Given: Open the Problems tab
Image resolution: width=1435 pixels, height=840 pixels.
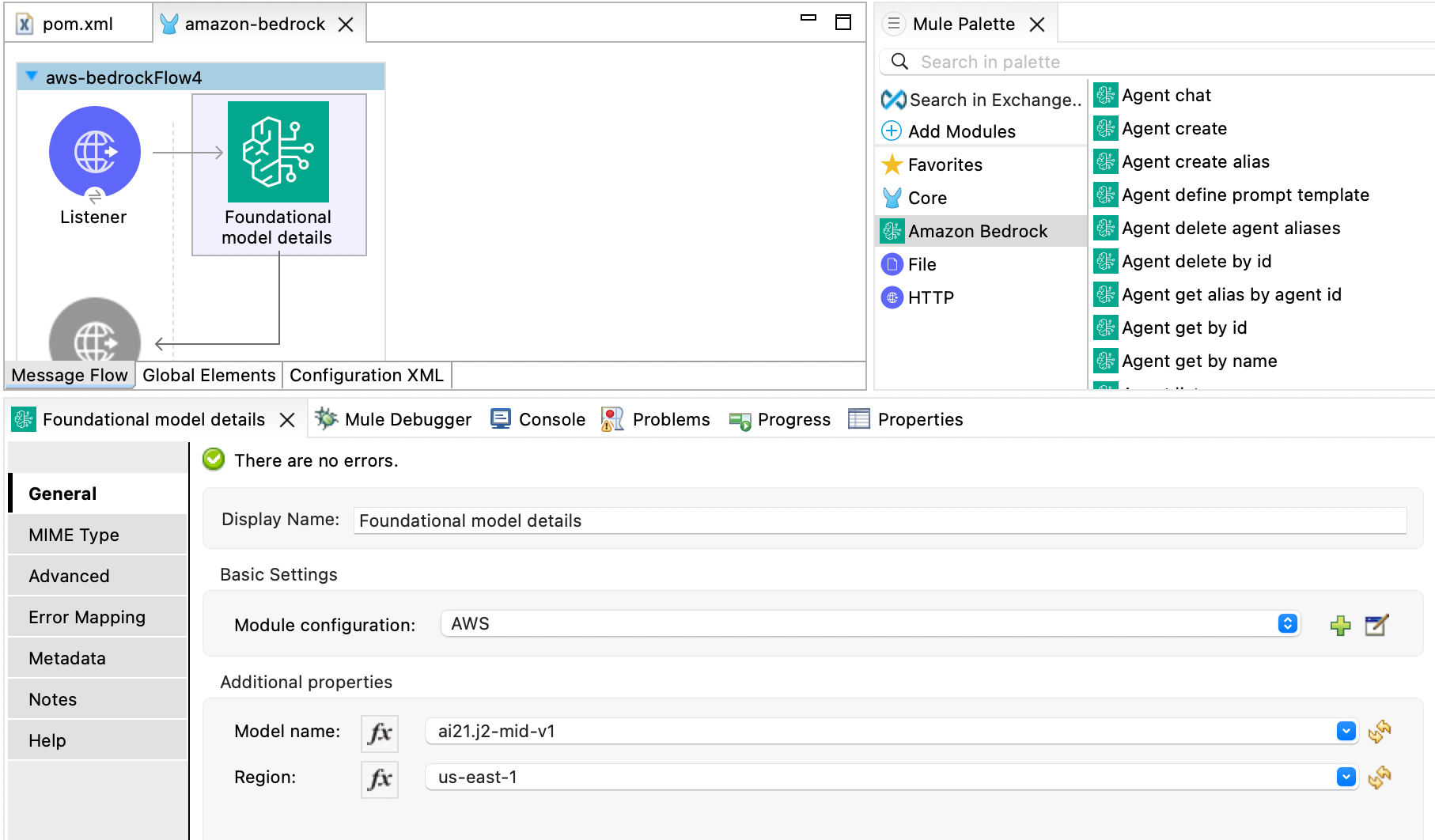Looking at the screenshot, I should pyautogui.click(x=655, y=419).
